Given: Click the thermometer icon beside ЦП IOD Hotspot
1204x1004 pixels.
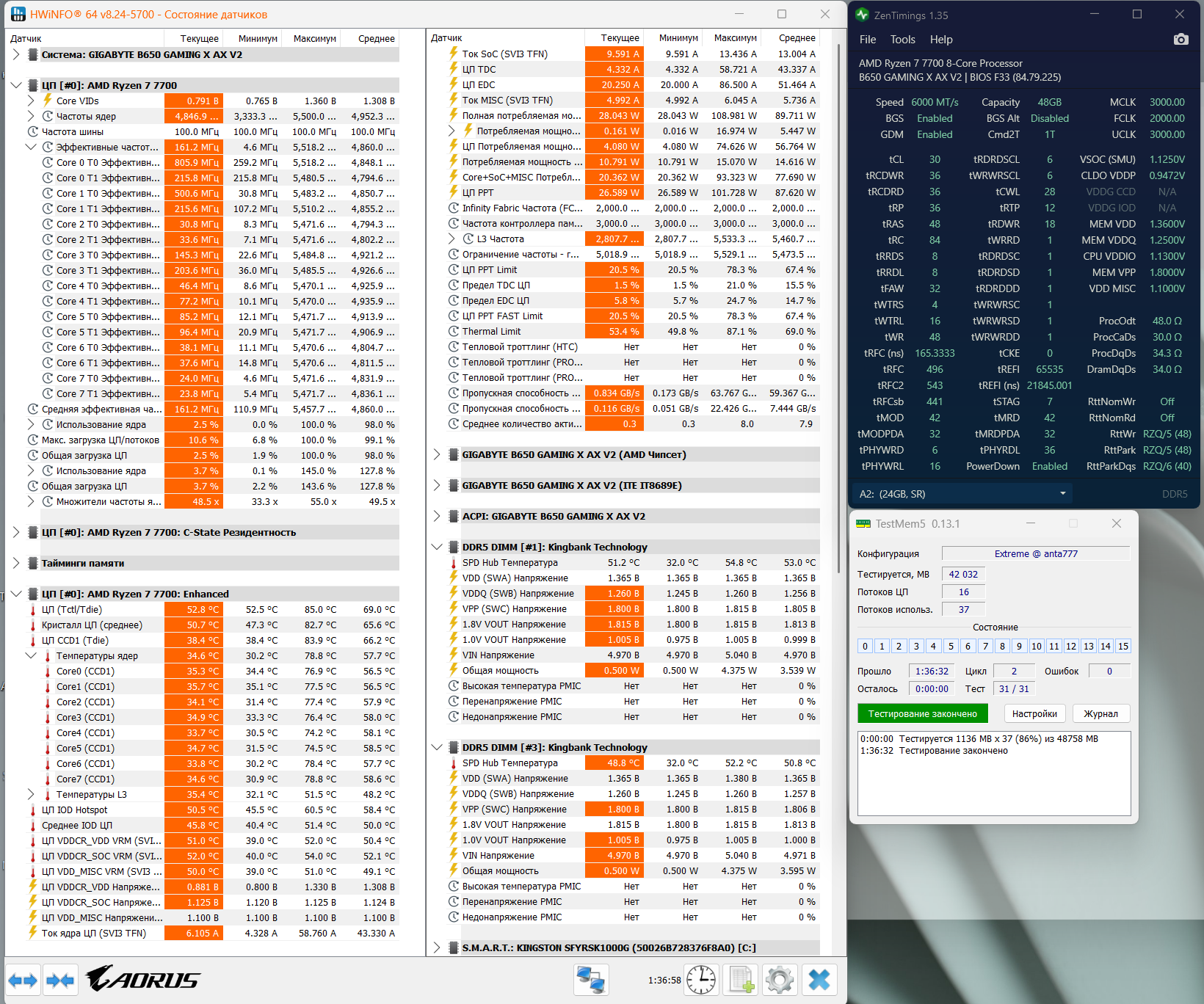Looking at the screenshot, I should (33, 810).
